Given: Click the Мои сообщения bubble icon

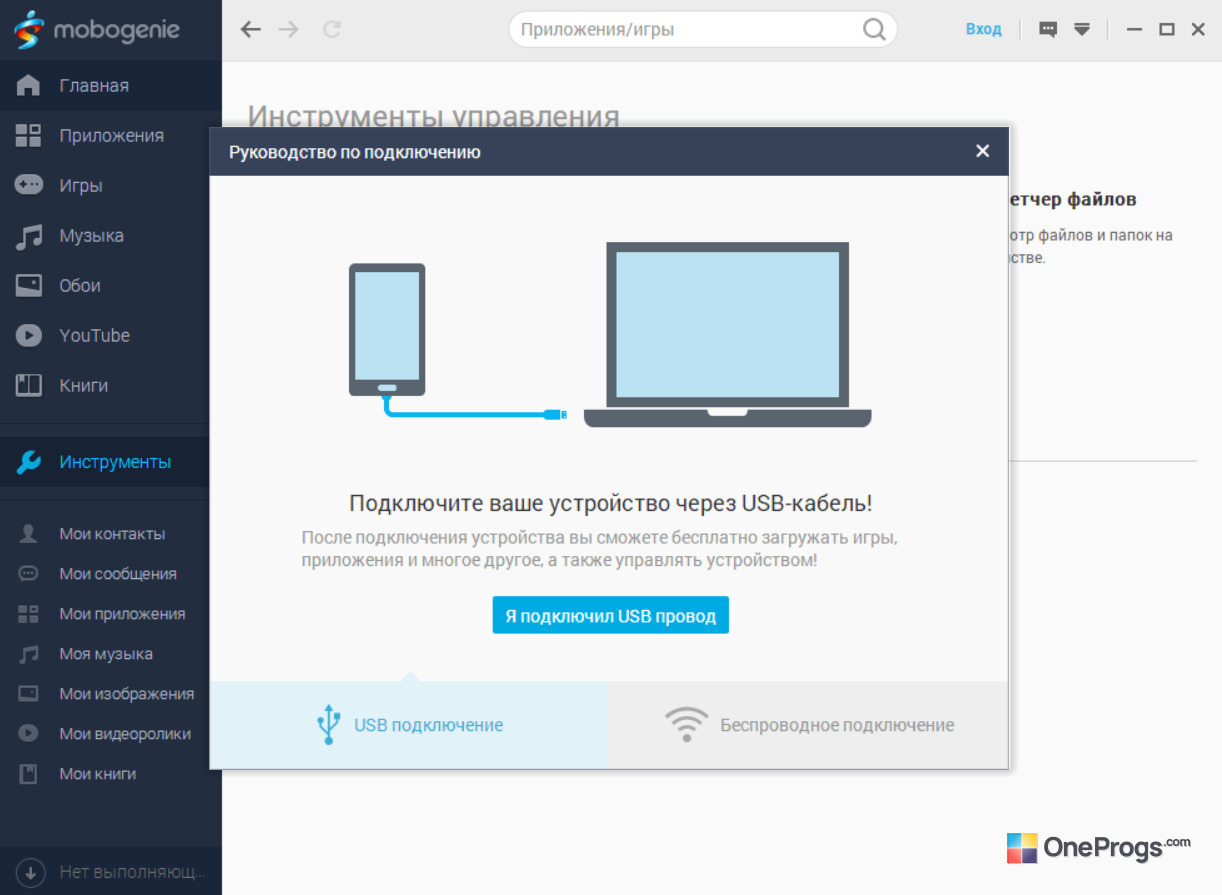Looking at the screenshot, I should [x=28, y=574].
